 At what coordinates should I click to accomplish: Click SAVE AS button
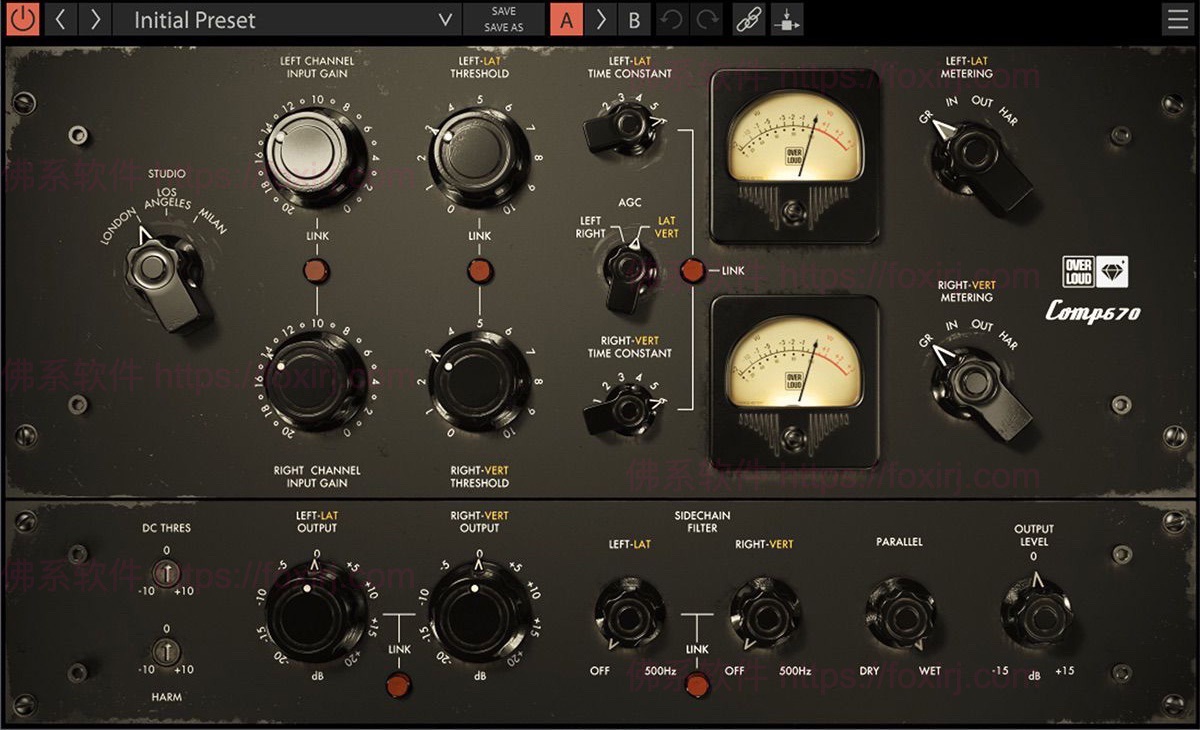504,28
